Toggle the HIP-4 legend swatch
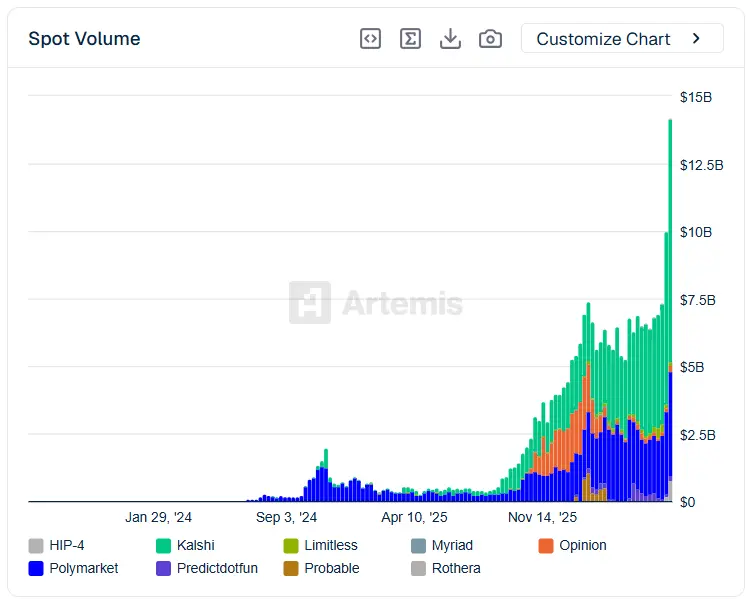Screen dimensions: 746x602 36,545
